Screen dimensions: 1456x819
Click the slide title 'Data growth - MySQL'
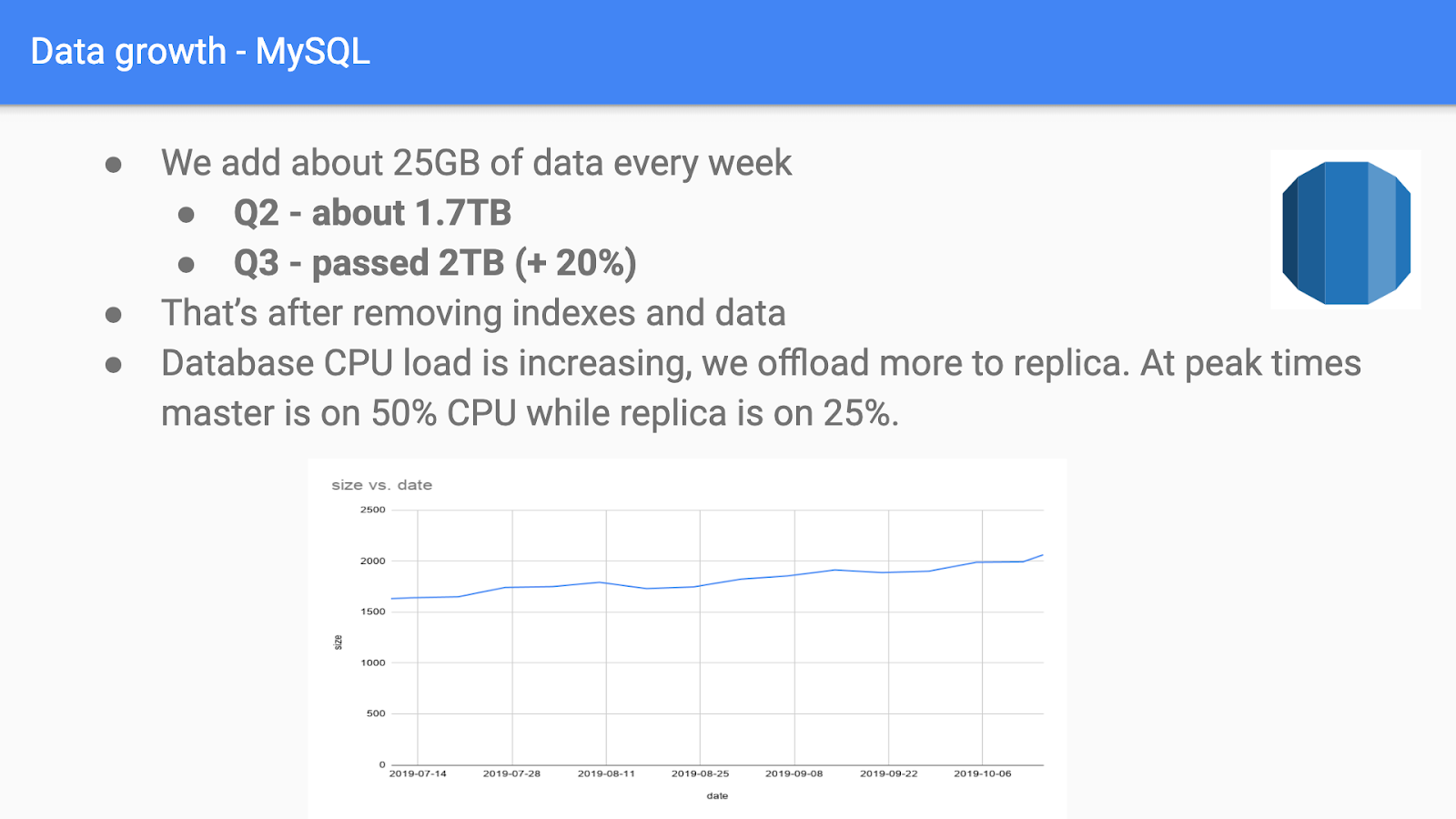point(200,52)
